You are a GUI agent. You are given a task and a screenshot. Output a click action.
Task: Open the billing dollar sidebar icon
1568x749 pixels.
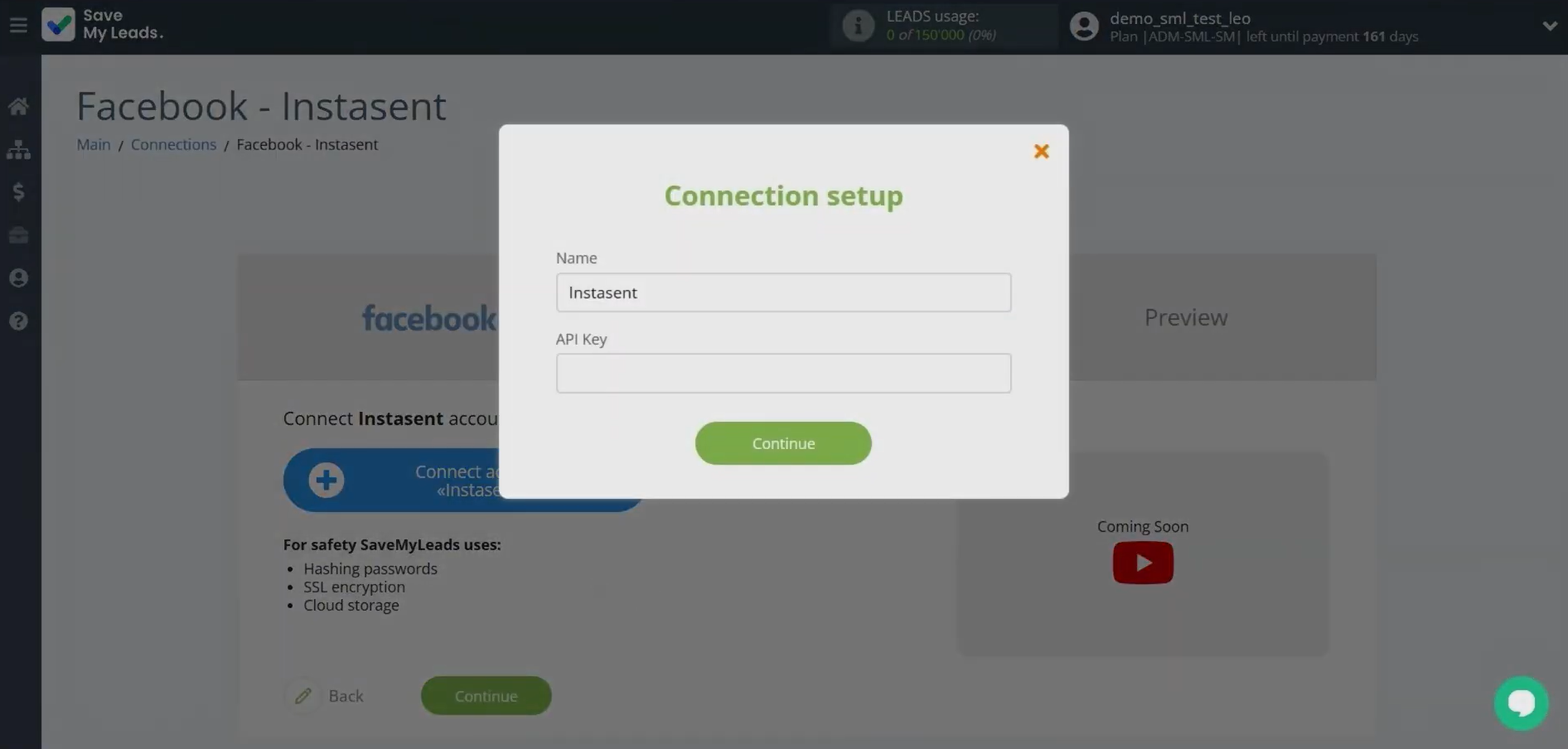coord(18,192)
